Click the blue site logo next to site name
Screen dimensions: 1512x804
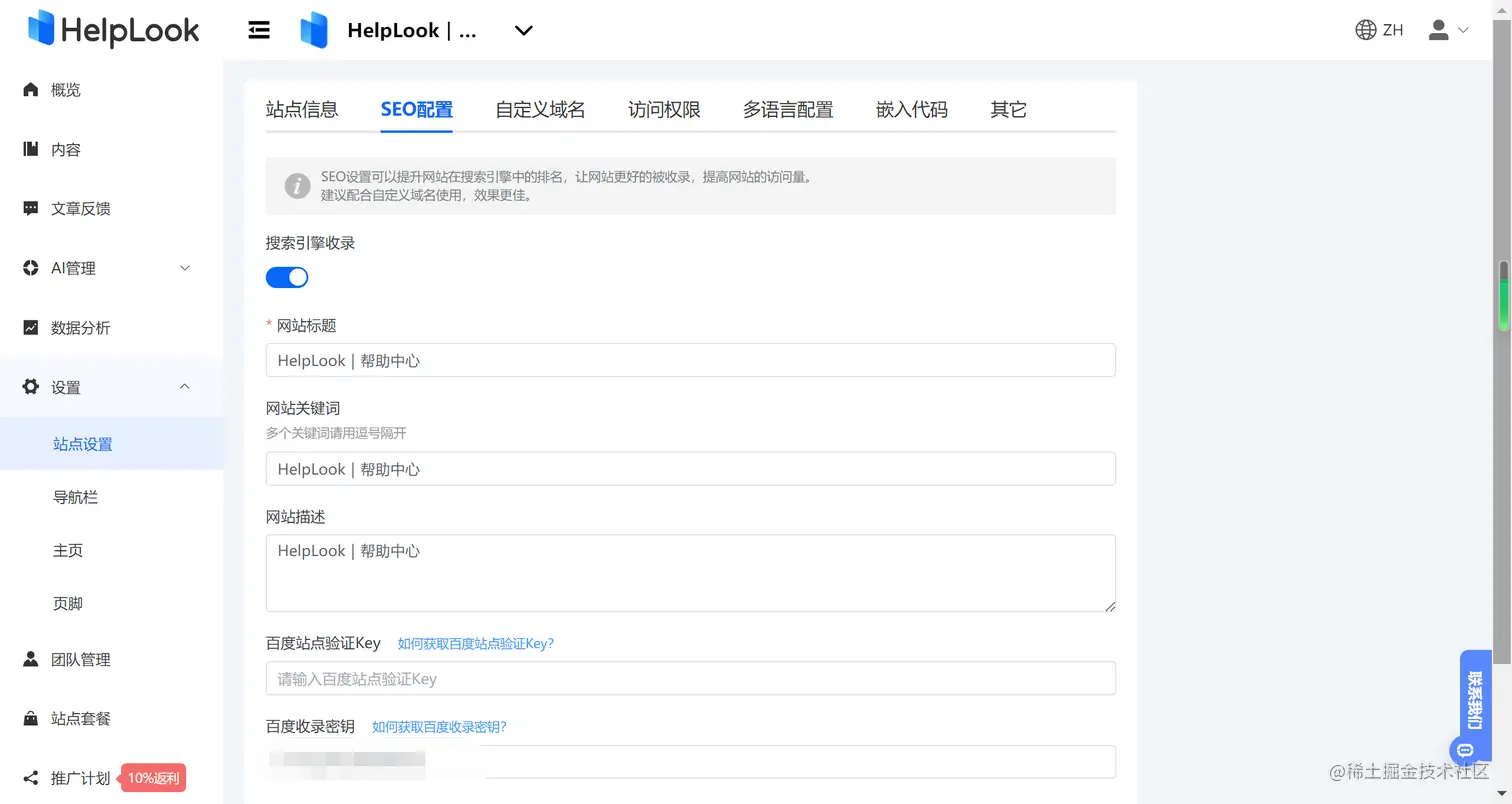point(314,30)
